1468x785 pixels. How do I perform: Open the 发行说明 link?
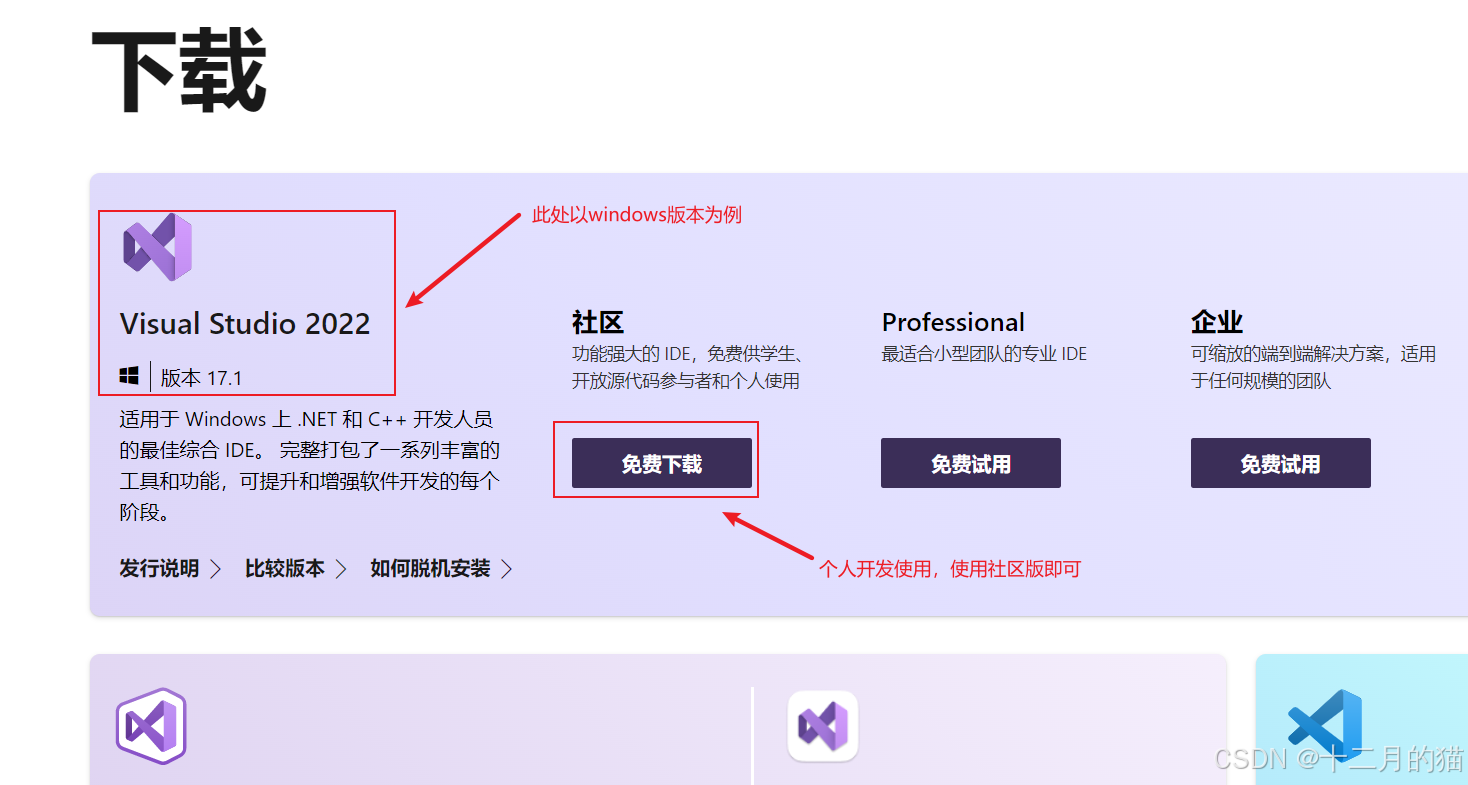tap(159, 569)
